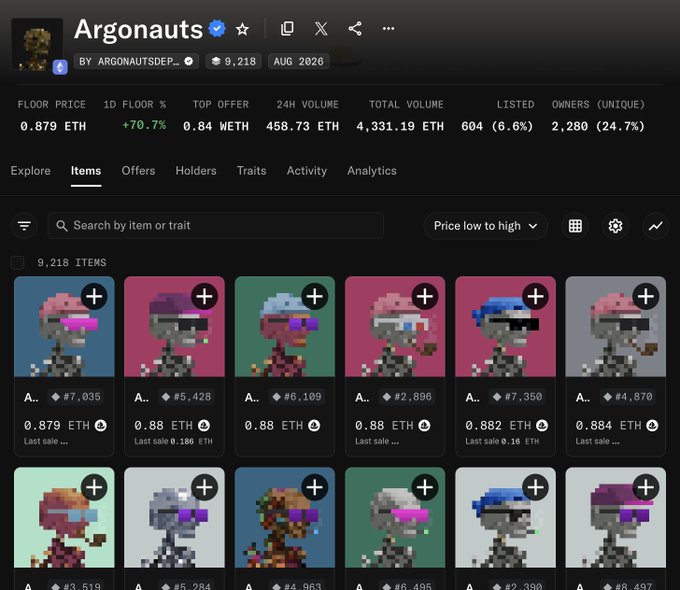680x590 pixels.
Task: Select the Items tab
Action: (86, 170)
